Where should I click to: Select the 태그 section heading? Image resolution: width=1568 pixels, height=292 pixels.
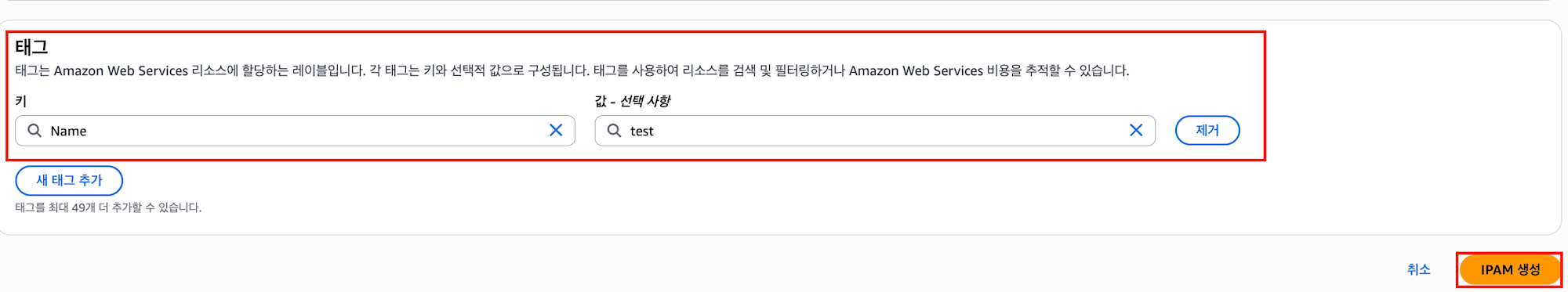click(31, 47)
